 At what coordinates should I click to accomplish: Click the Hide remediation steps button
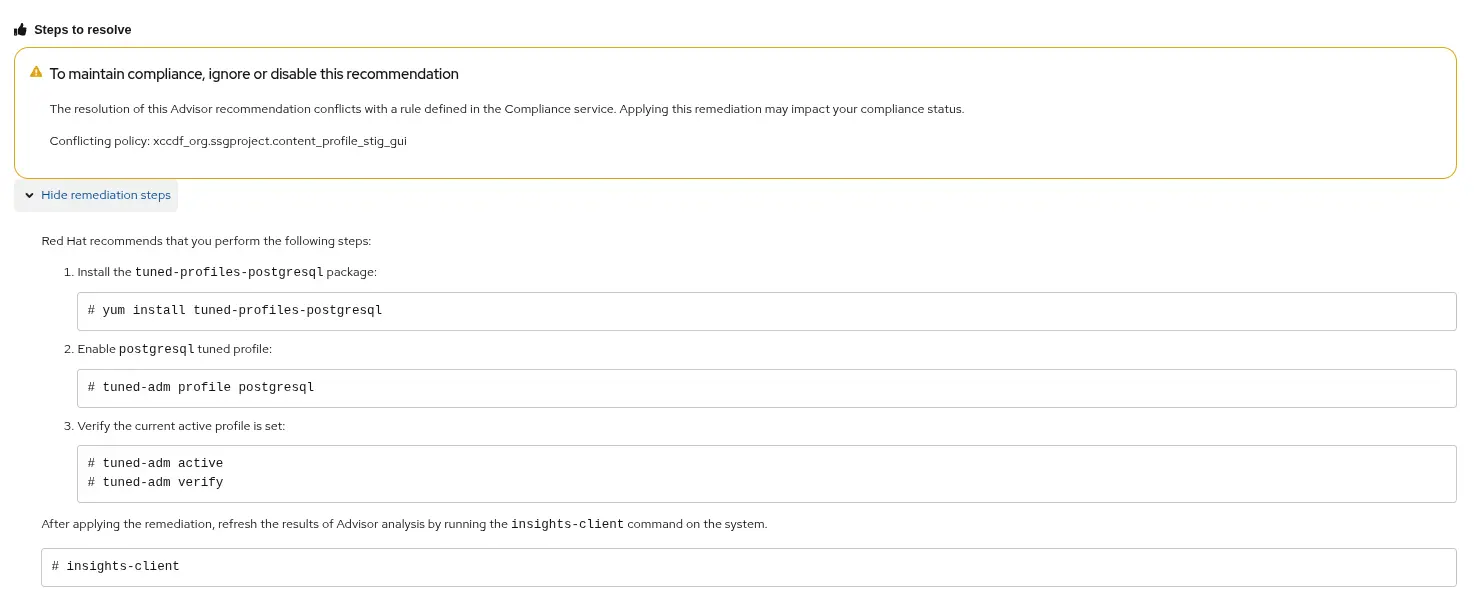pyautogui.click(x=96, y=195)
